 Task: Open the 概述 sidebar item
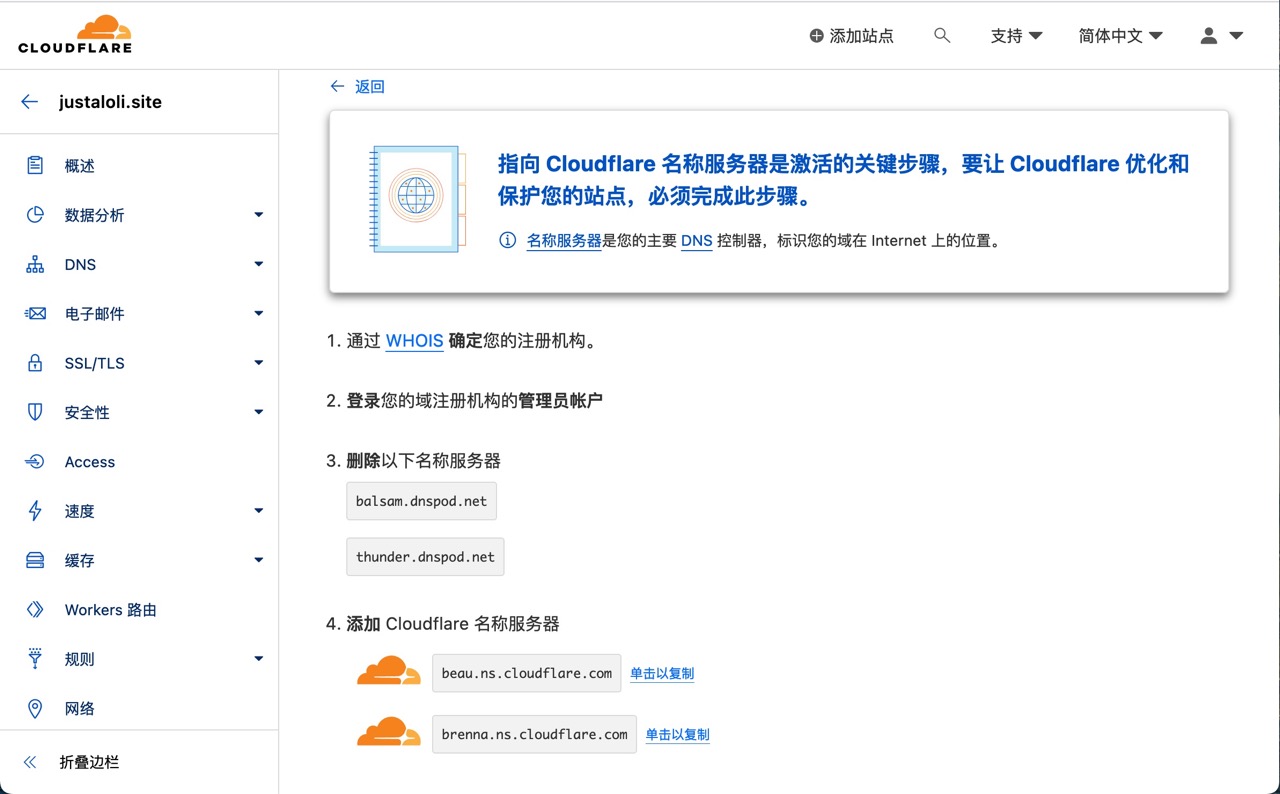(x=139, y=166)
